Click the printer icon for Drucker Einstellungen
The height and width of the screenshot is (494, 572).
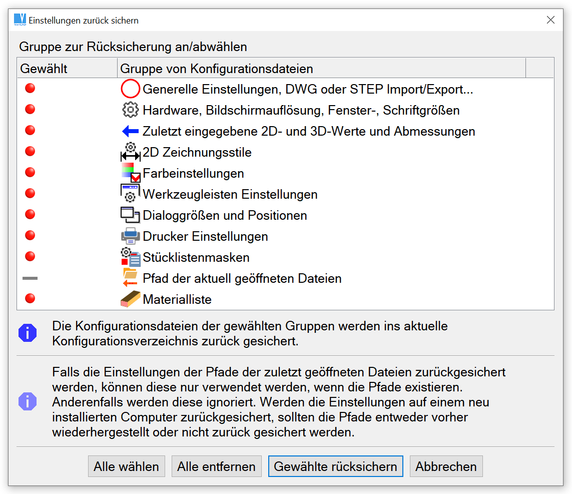(130, 236)
